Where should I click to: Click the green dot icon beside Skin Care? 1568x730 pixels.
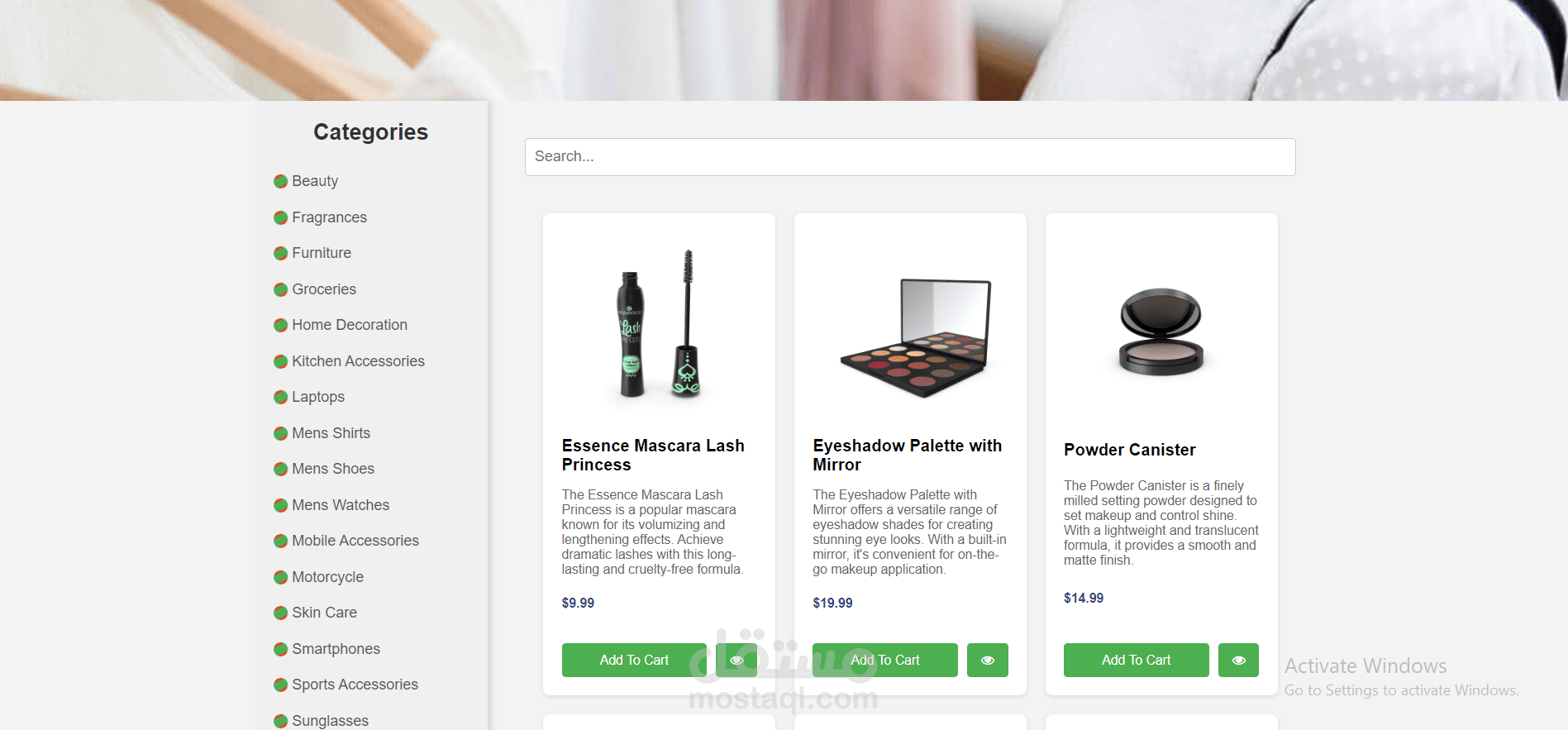point(280,613)
